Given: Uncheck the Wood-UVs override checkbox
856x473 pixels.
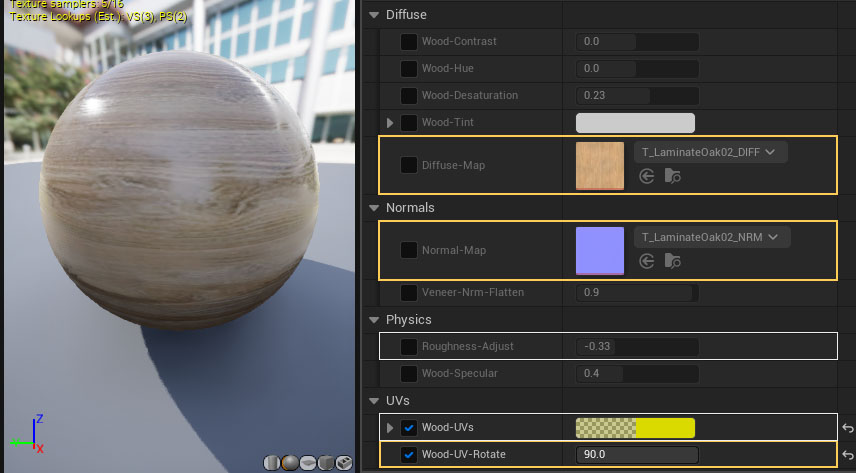Looking at the screenshot, I should click(409, 427).
